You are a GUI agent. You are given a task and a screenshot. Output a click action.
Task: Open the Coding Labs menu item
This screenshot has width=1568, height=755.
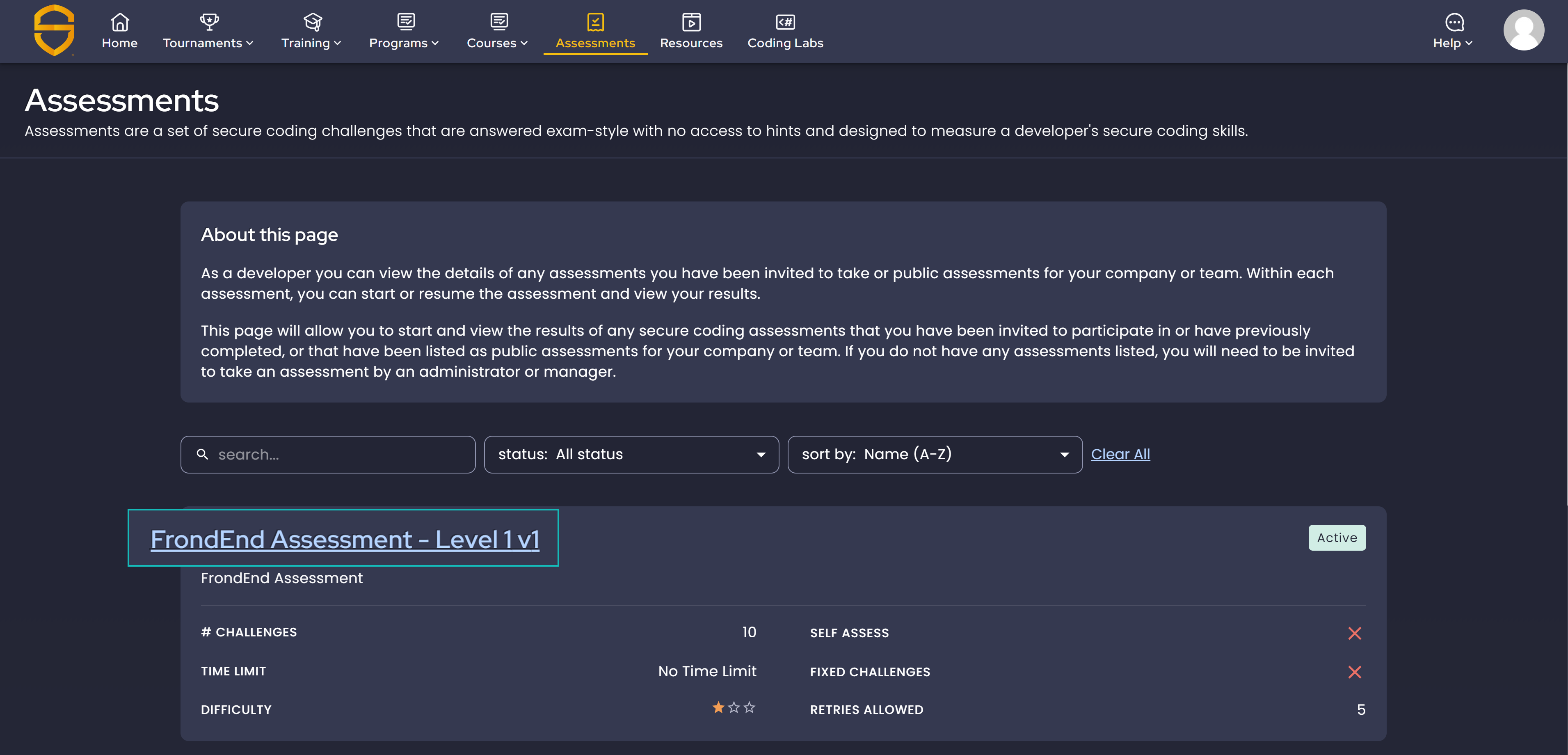point(785,43)
